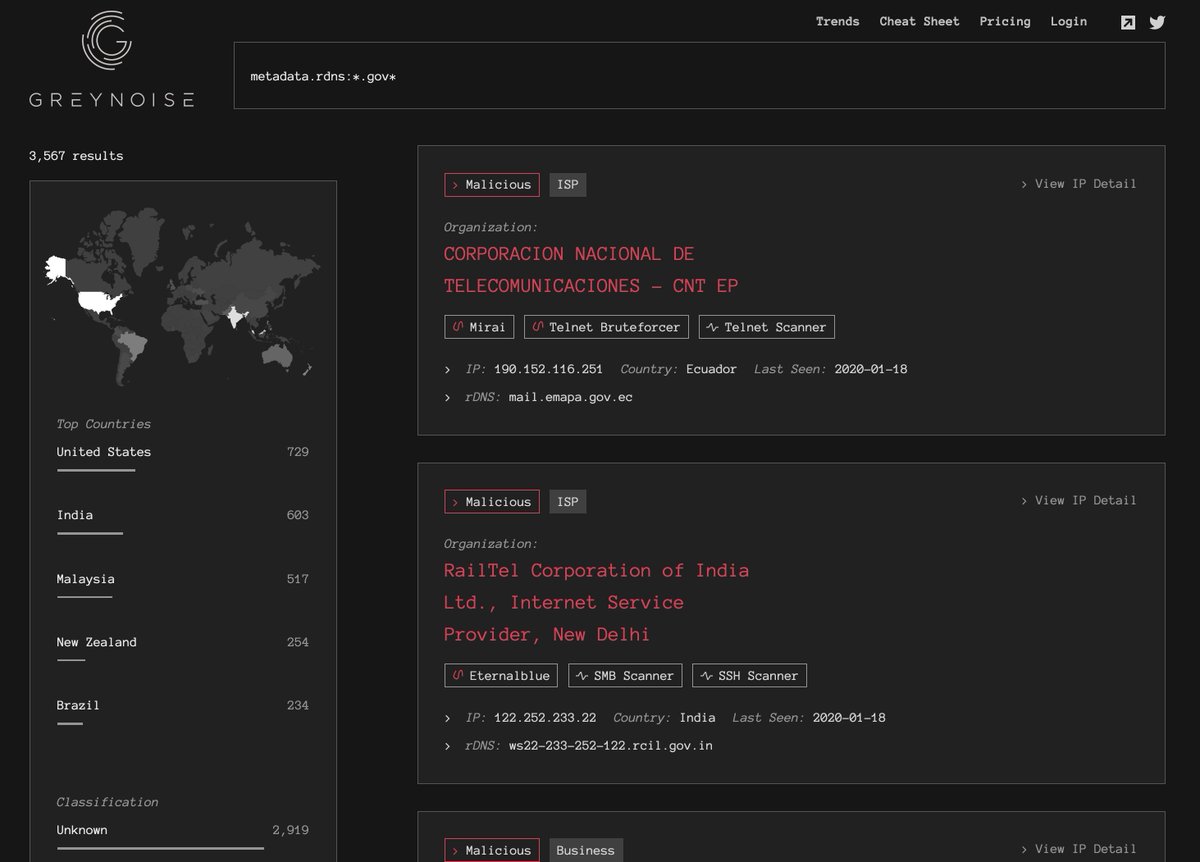
Task: Select the Telnet Scanner tag
Action: pyautogui.click(x=766, y=327)
